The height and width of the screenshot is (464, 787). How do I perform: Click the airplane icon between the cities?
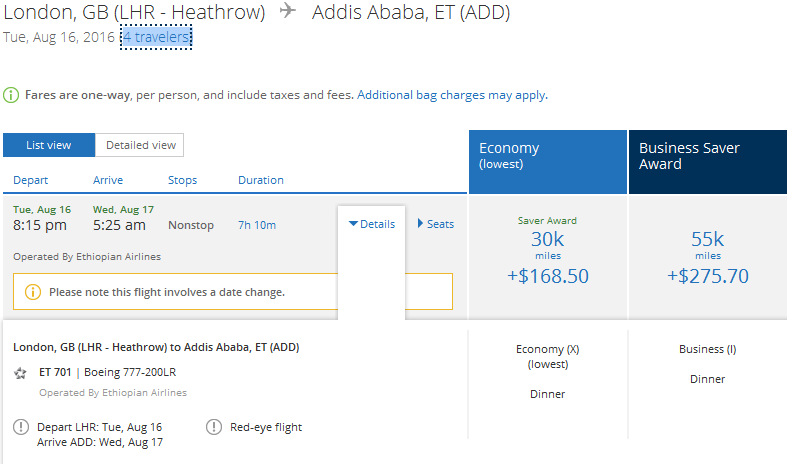click(x=288, y=13)
